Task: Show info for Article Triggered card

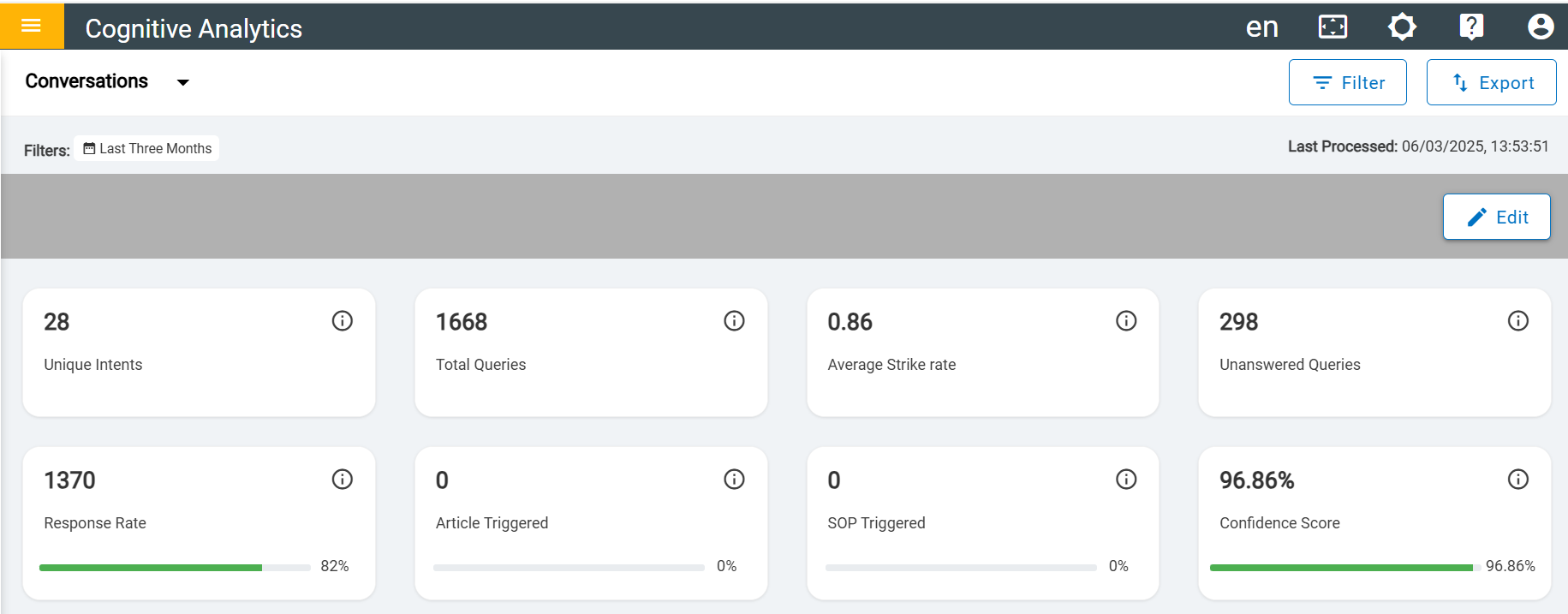Action: pos(734,480)
